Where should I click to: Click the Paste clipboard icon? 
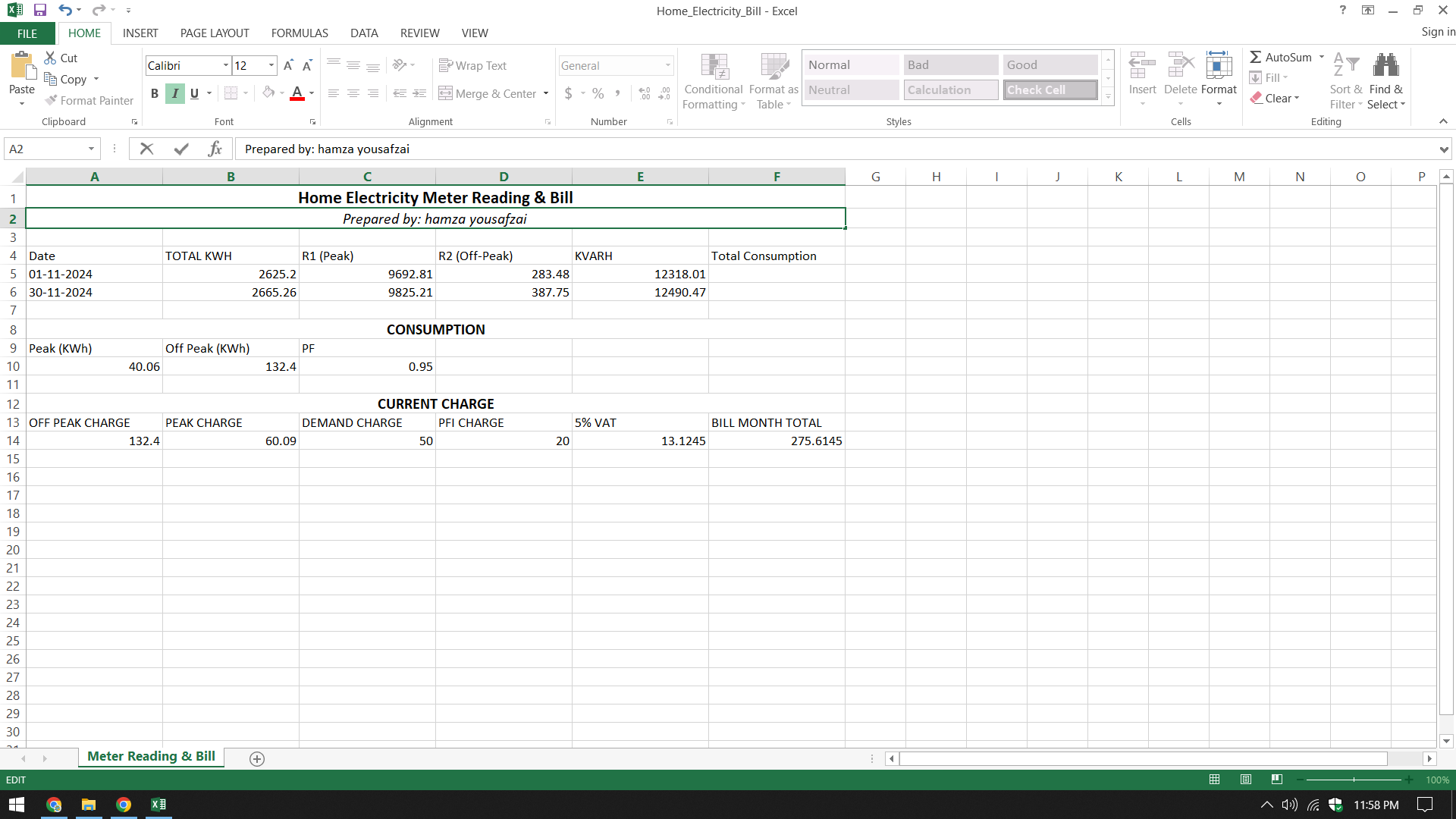22,67
